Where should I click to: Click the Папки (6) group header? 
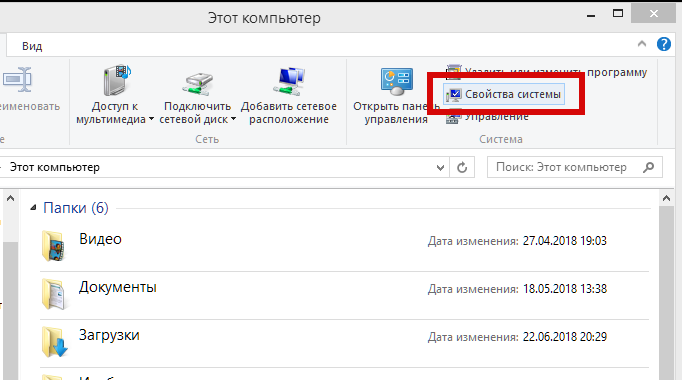click(76, 208)
